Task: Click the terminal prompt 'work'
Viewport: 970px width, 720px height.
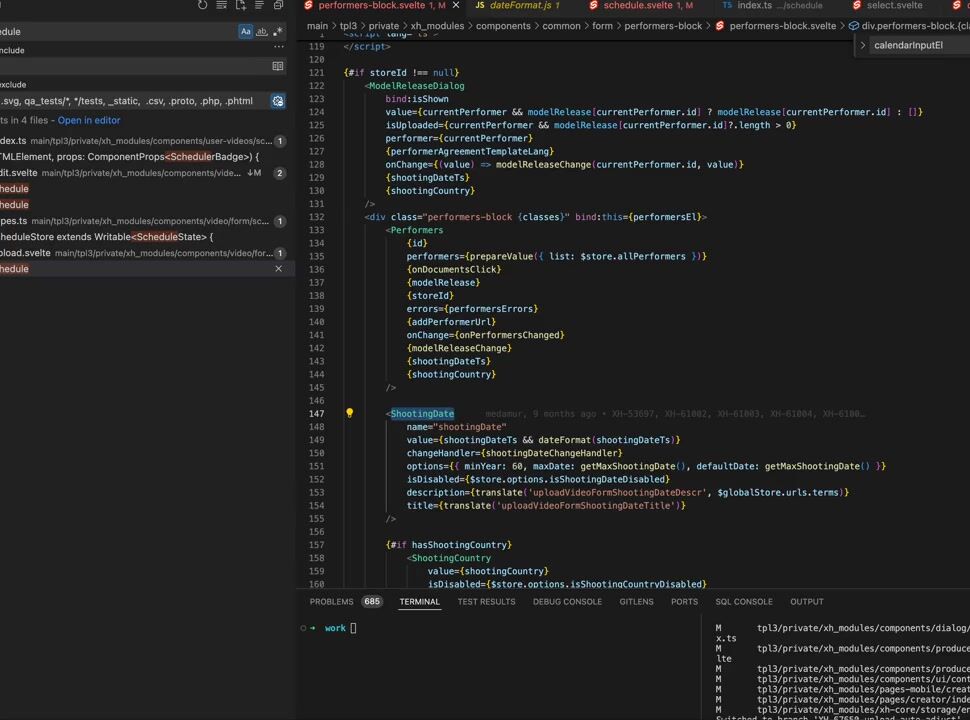Action: pyautogui.click(x=335, y=628)
